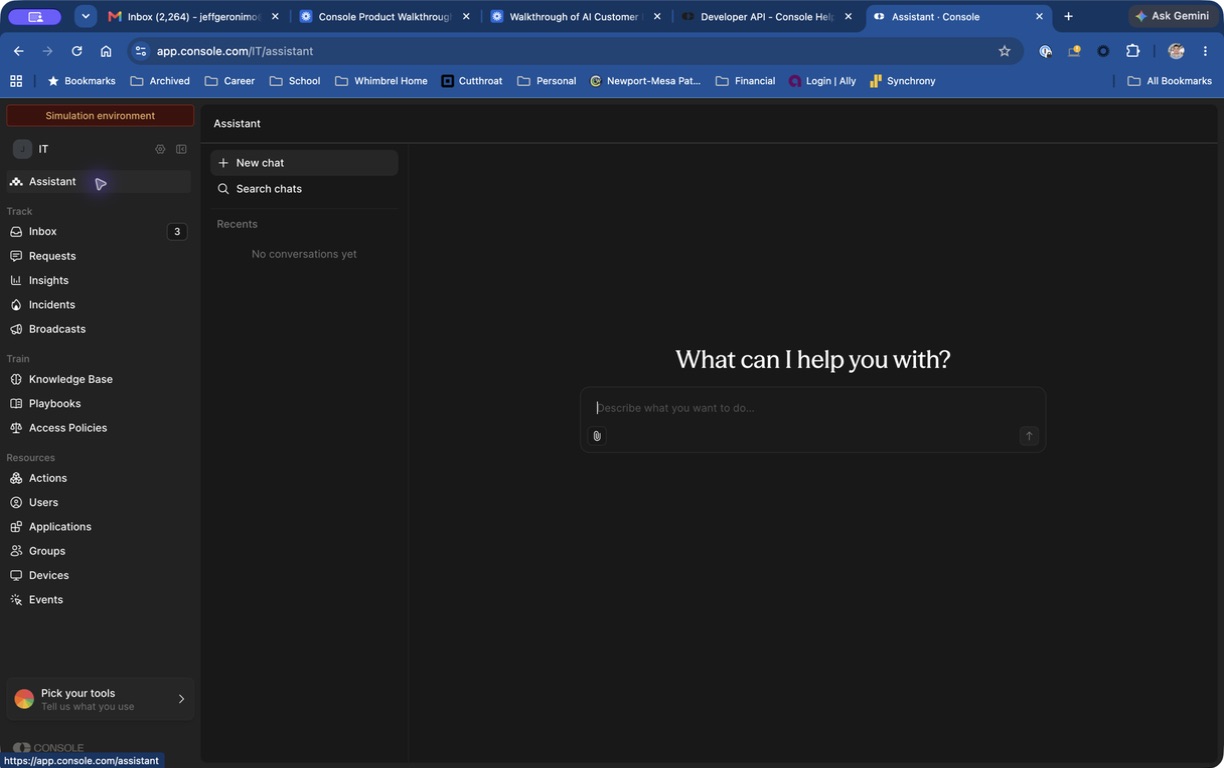The width and height of the screenshot is (1224, 768).
Task: Open the Cutthroat bookmark
Action: (472, 81)
